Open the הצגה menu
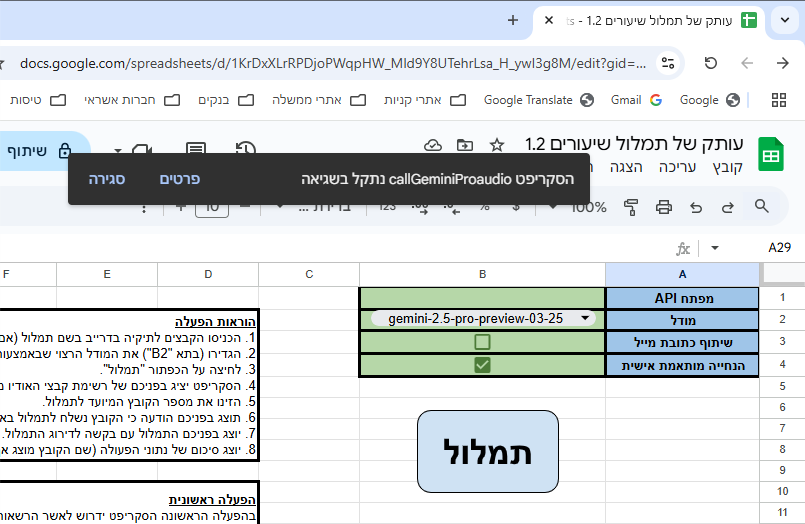This screenshot has width=805, height=524. coord(626,168)
